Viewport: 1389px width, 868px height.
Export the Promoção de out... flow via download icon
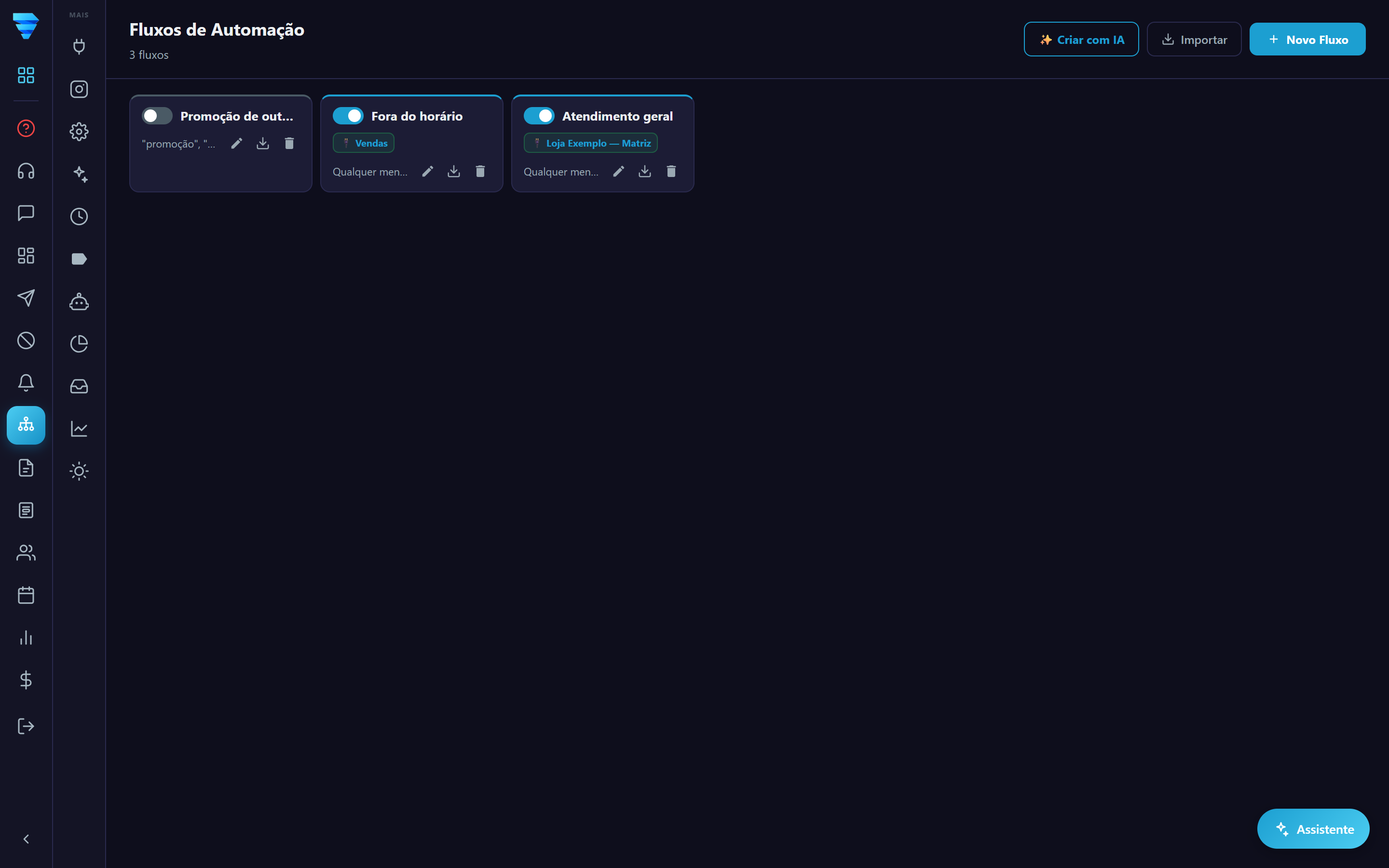click(263, 144)
